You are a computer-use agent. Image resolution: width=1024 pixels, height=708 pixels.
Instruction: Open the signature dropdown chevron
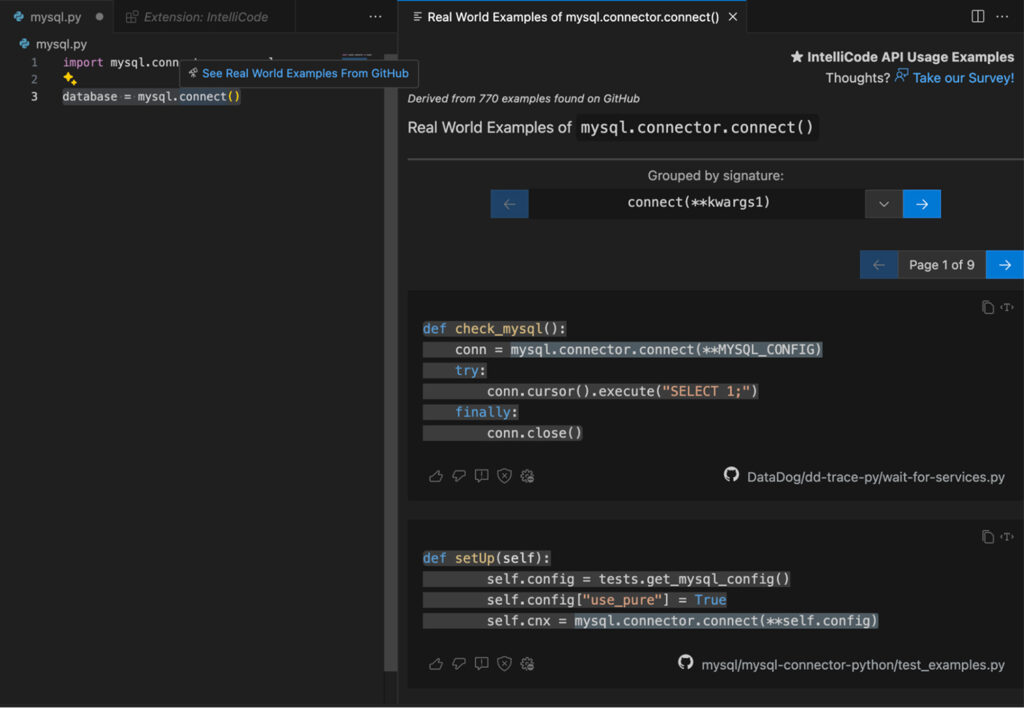pyautogui.click(x=883, y=203)
